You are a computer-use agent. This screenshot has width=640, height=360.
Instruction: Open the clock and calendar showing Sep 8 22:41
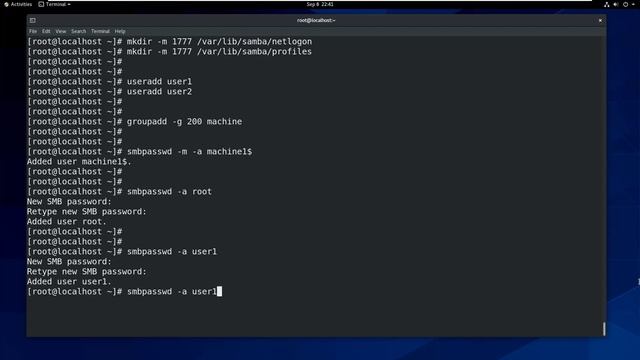320,4
